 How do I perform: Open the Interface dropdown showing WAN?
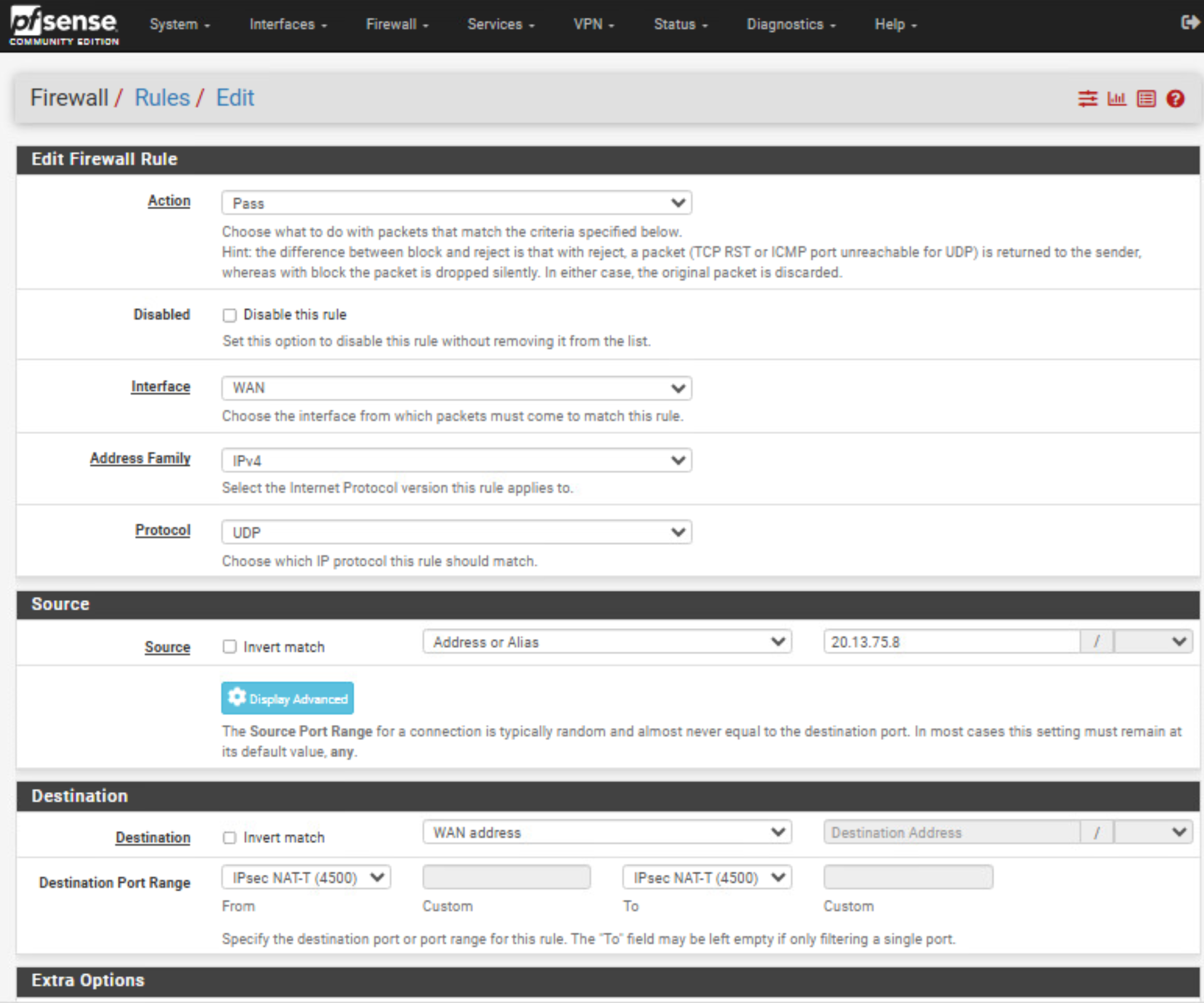pos(457,387)
